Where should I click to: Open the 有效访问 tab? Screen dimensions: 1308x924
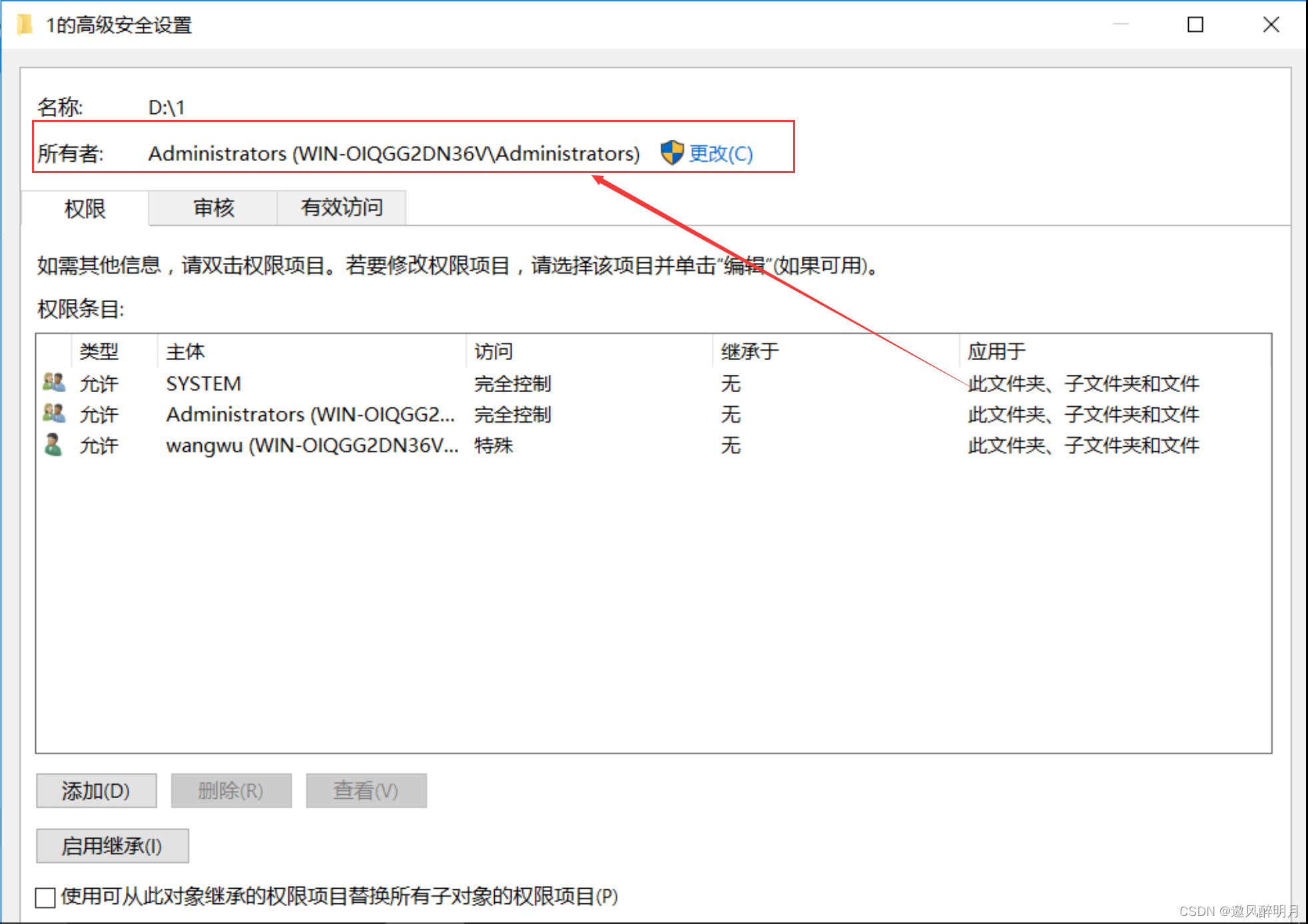tap(342, 208)
